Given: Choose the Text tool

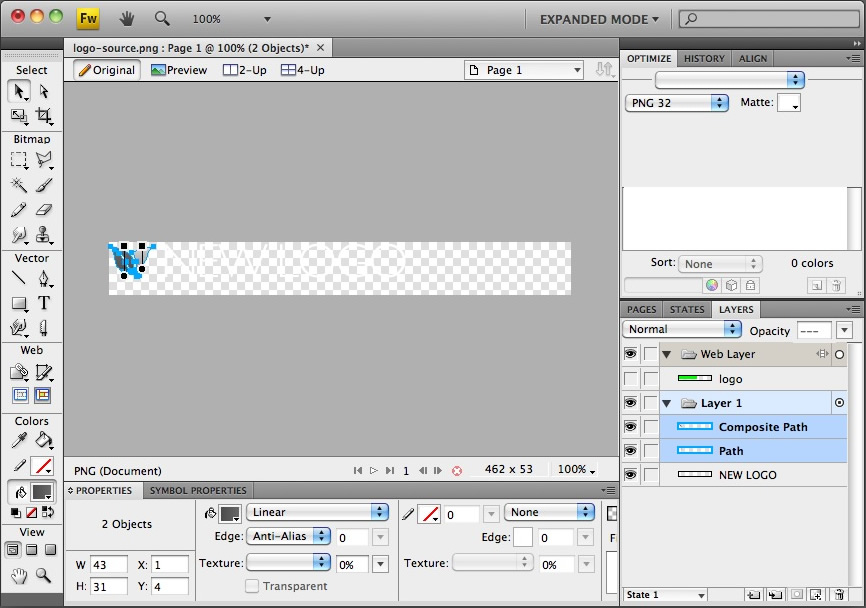Looking at the screenshot, I should 44,303.
